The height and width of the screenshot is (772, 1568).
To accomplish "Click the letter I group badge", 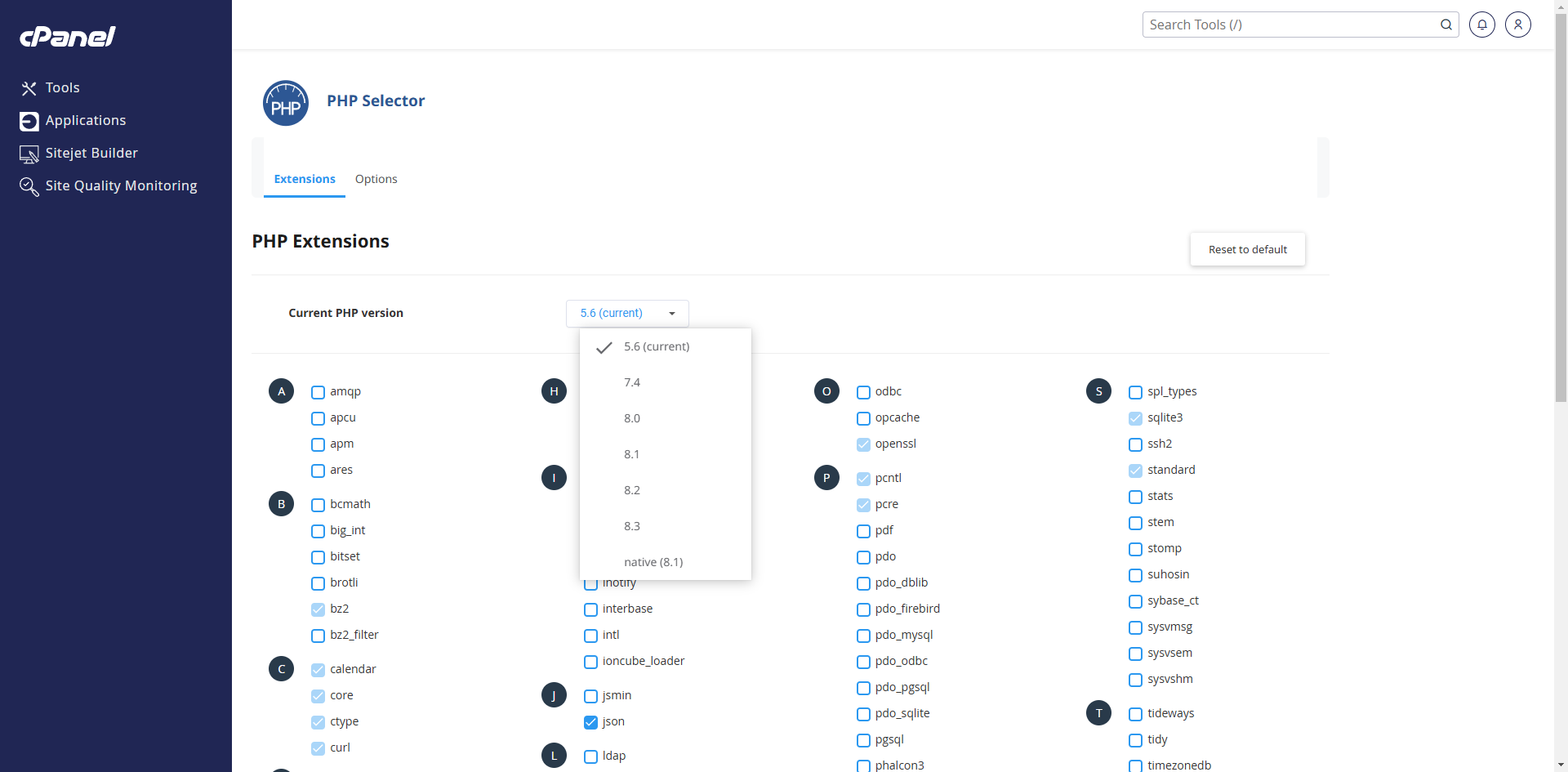I will 554,478.
